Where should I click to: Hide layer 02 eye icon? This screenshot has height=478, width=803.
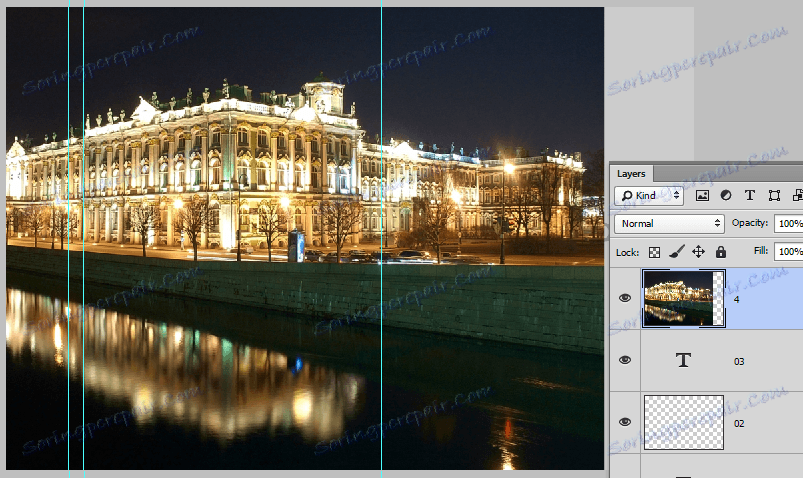pos(625,422)
